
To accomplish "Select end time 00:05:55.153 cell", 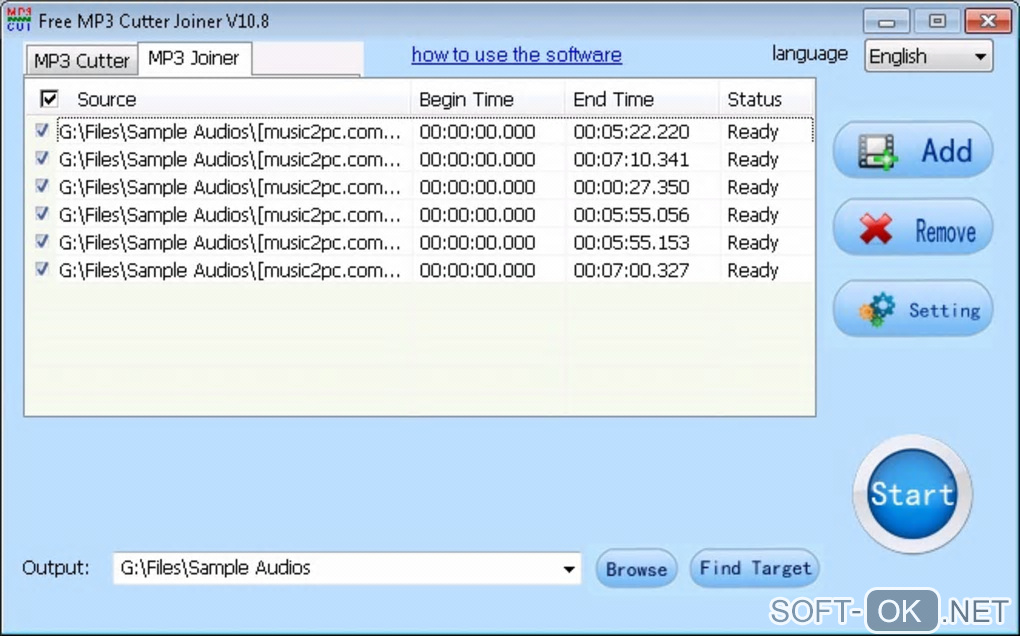I will [631, 243].
